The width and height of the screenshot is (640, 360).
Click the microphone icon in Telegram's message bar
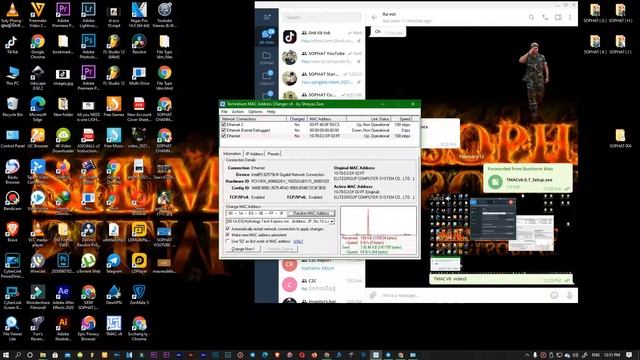coord(569,295)
